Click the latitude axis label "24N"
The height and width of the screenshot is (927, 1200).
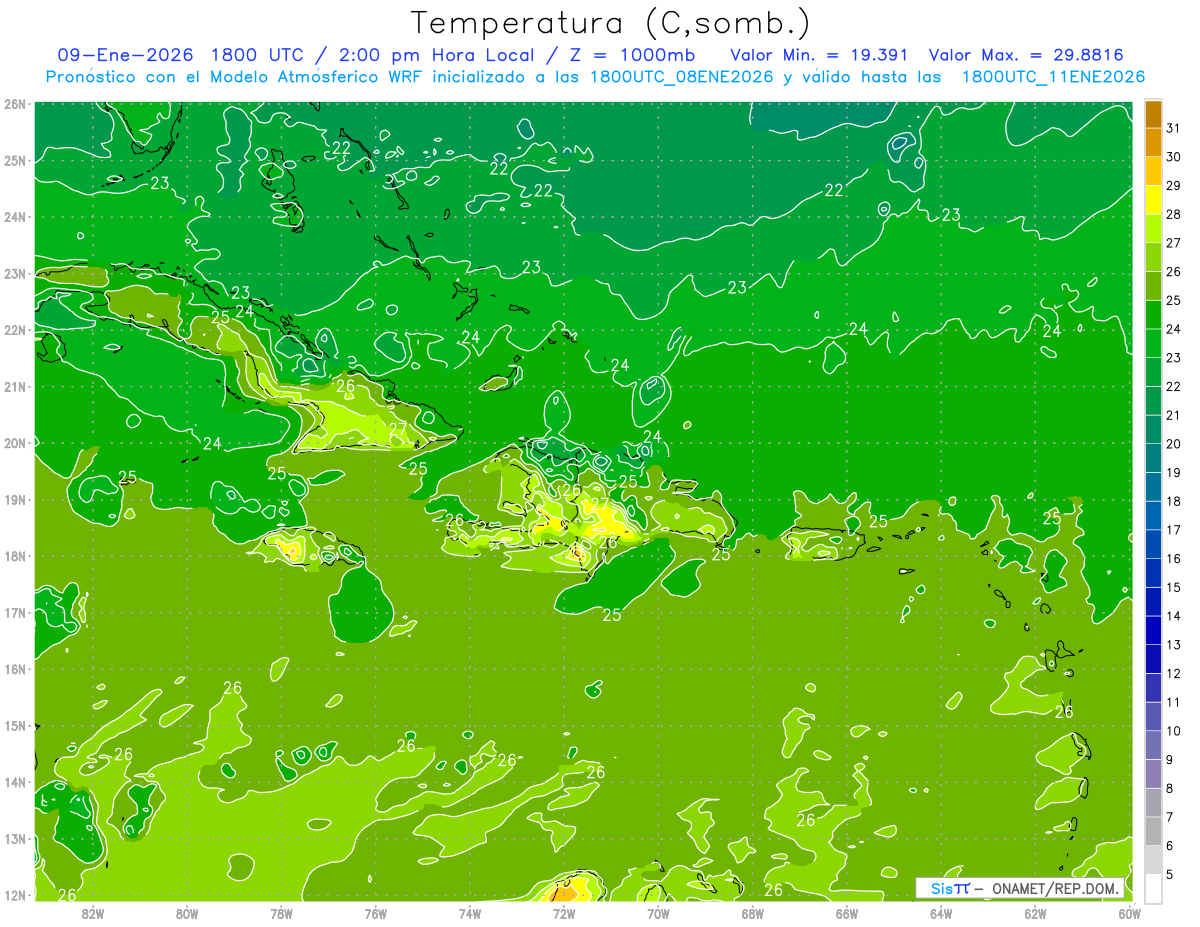tap(15, 217)
